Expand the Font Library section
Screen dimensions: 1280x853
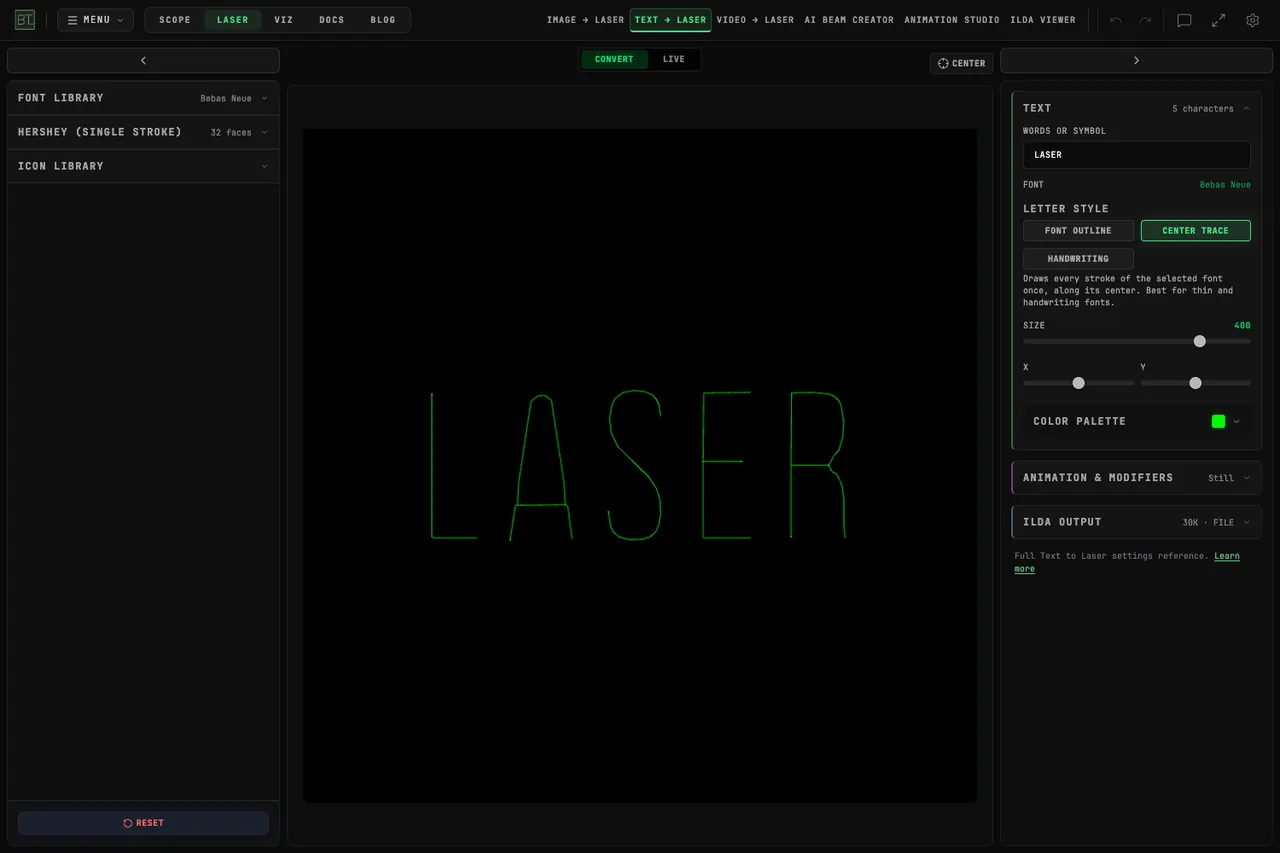[143, 98]
